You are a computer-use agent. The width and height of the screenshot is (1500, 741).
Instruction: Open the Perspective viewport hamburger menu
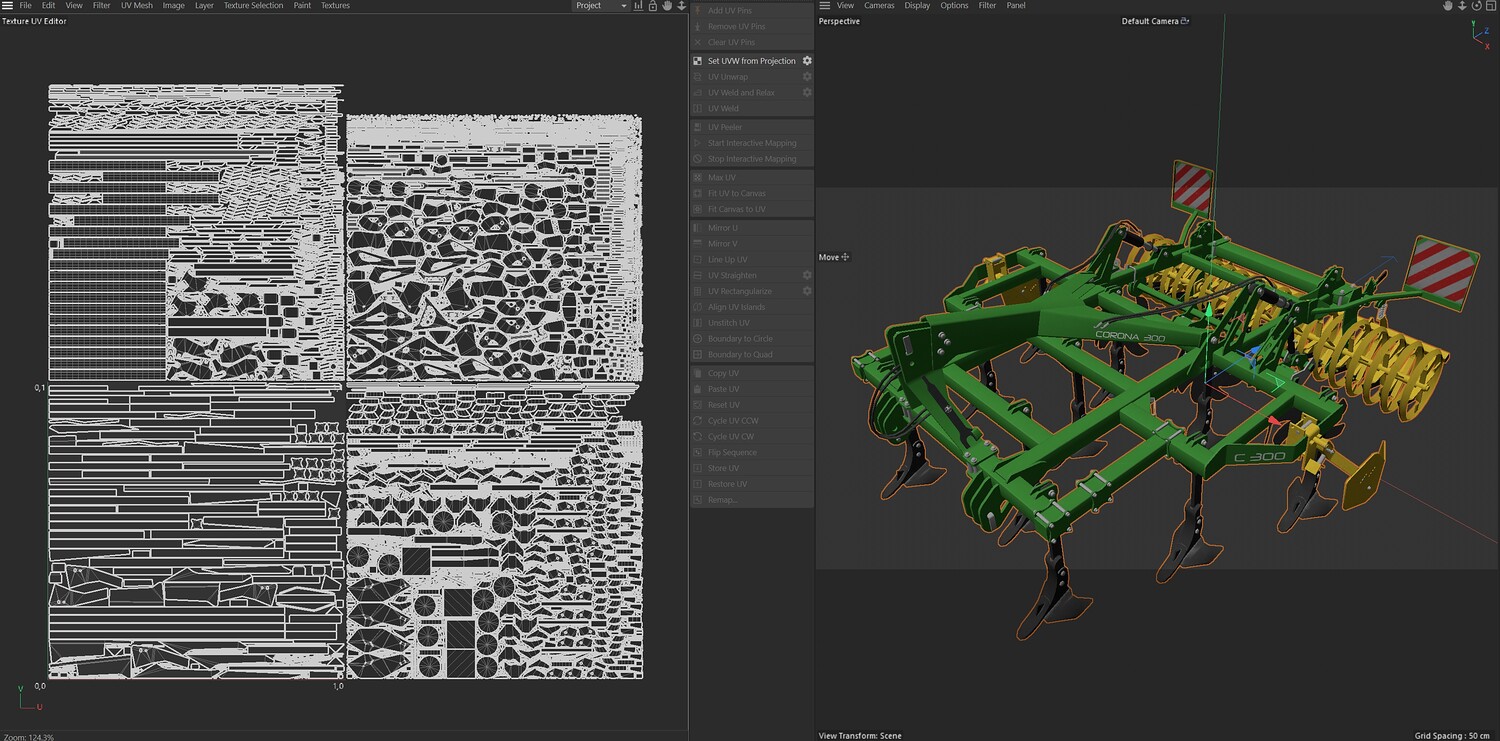pos(825,5)
